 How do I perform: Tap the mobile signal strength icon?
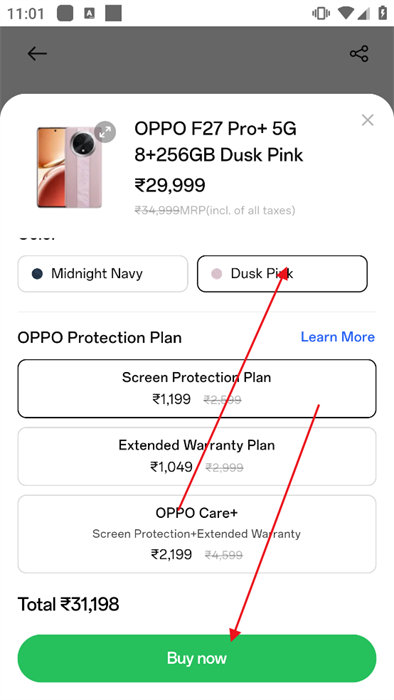[x=364, y=13]
